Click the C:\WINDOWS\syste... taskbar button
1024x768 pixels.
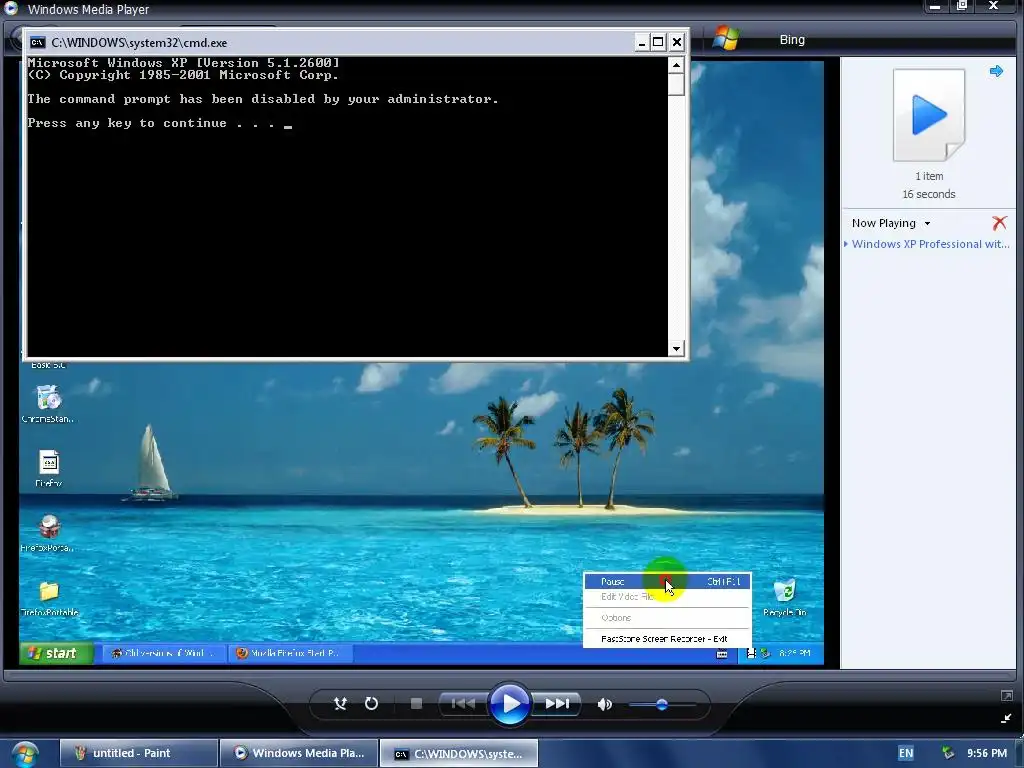pos(459,753)
